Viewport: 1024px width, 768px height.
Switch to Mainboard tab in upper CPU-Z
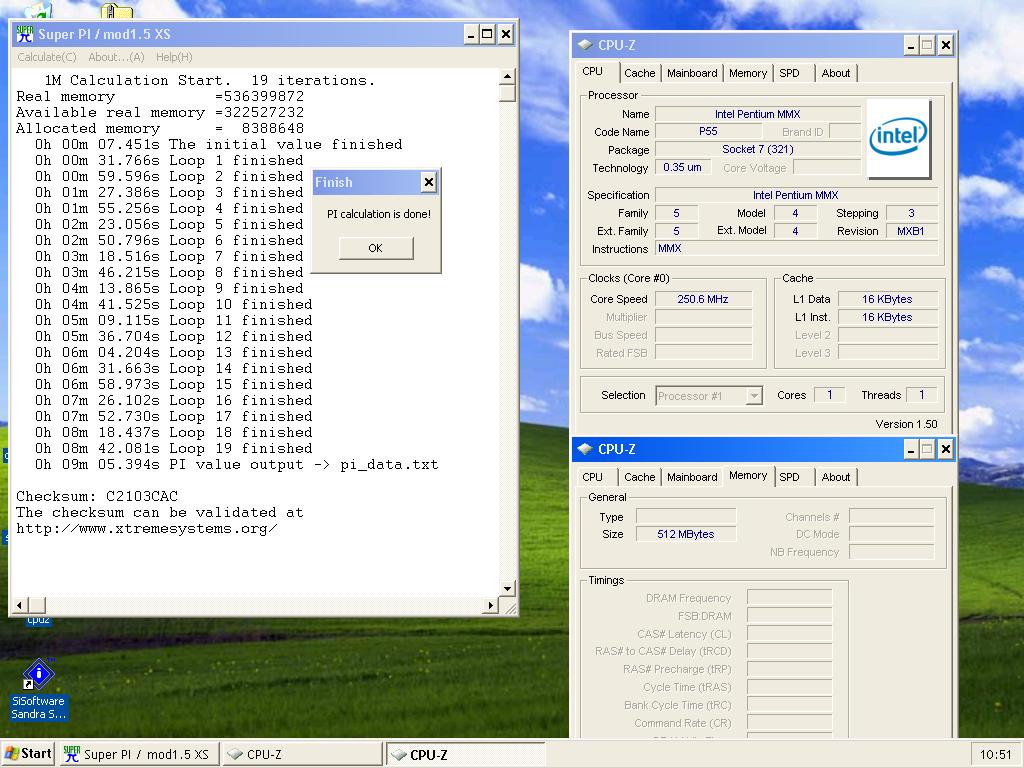692,73
